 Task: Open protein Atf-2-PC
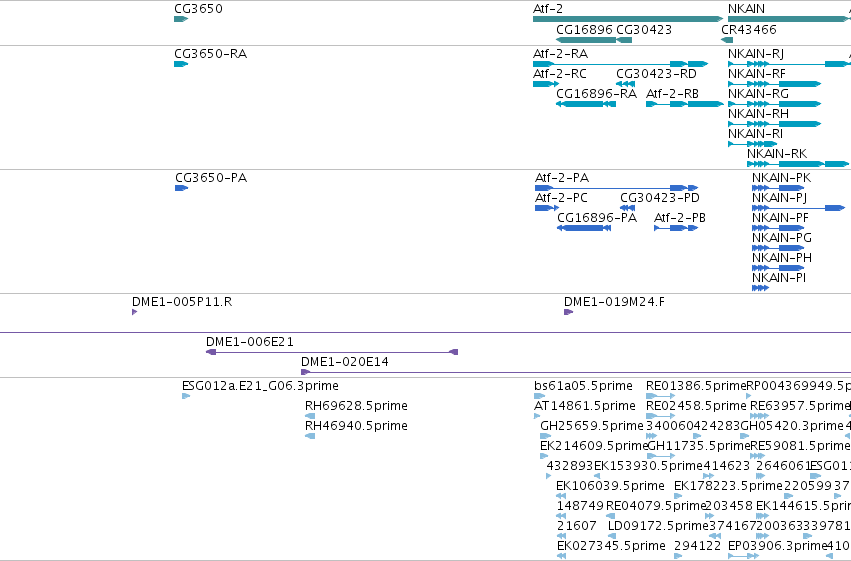point(547,208)
